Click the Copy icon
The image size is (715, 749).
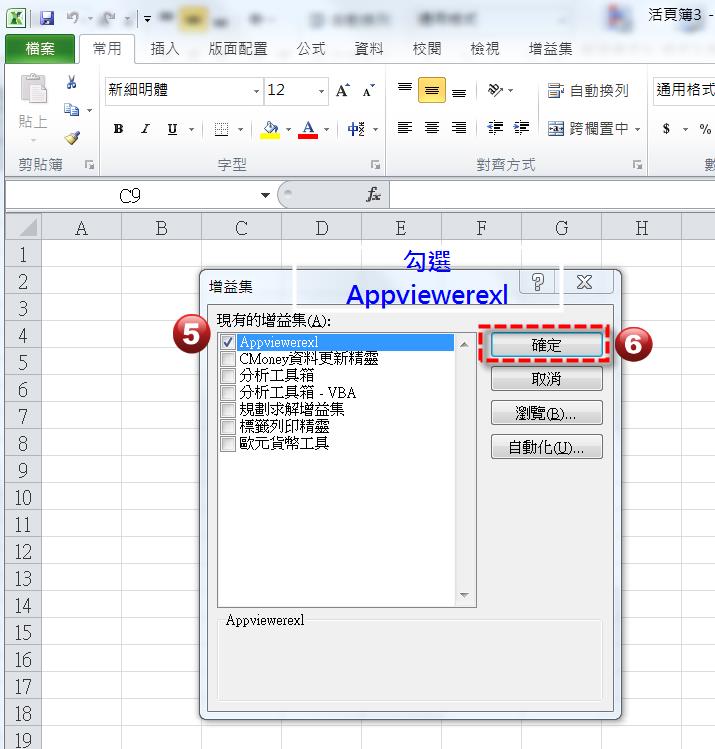click(x=72, y=110)
